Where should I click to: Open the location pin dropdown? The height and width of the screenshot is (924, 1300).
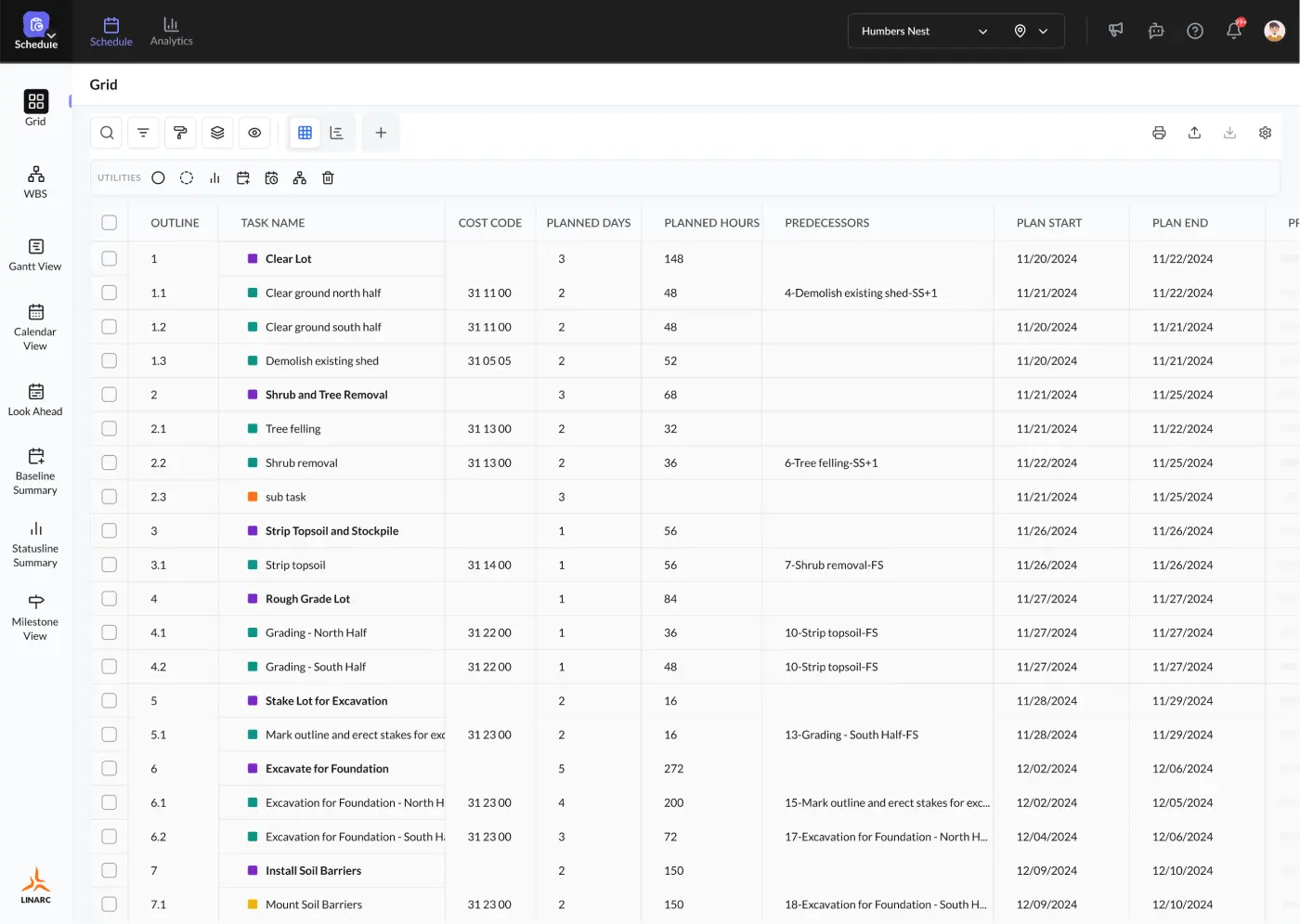[x=1031, y=31]
